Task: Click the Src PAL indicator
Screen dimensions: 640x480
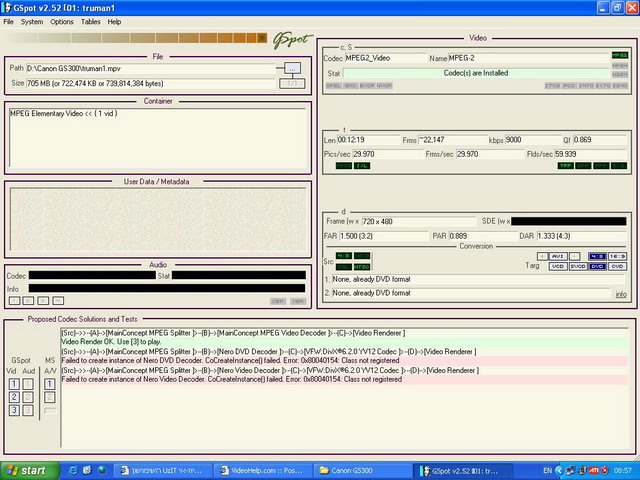Action: point(344,267)
